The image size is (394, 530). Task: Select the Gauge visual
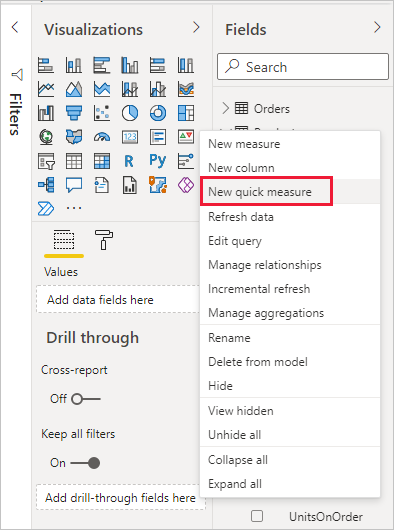click(102, 137)
